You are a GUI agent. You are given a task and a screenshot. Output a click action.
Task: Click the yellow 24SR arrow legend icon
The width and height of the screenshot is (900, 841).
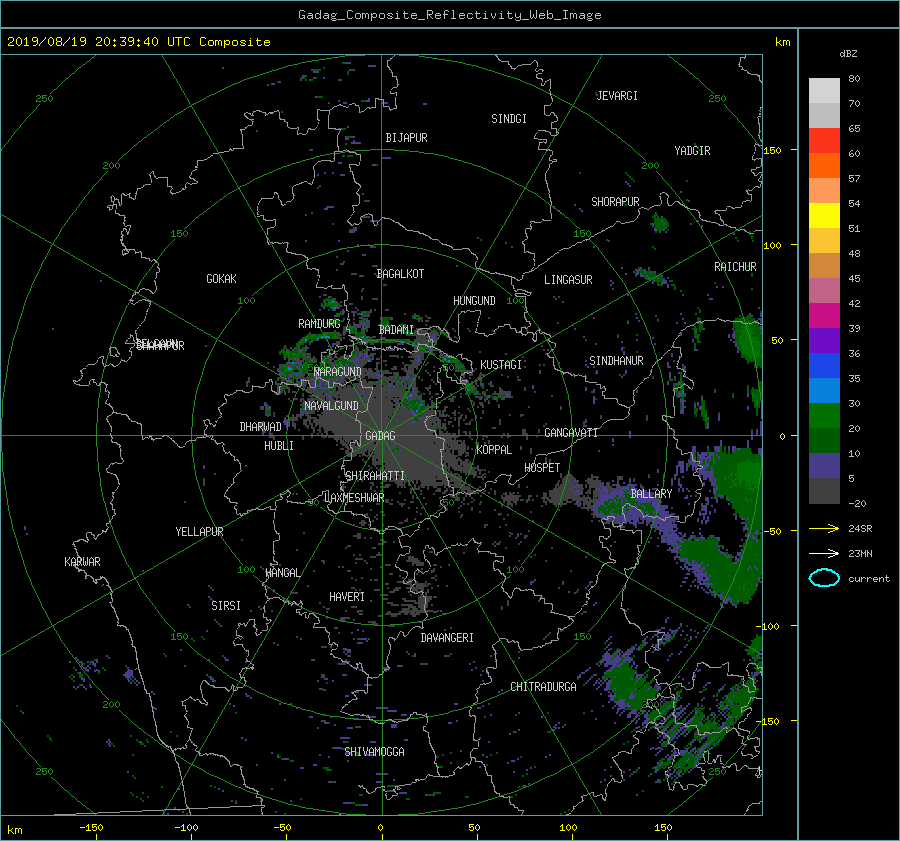pos(824,528)
